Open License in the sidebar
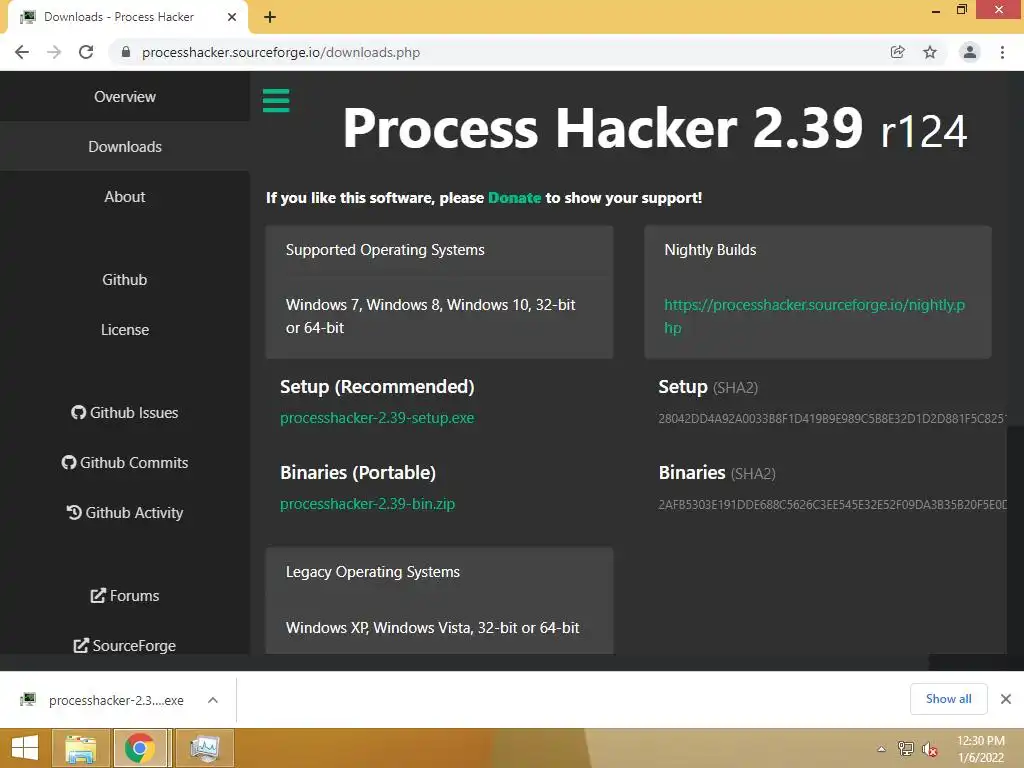The width and height of the screenshot is (1024, 768). (125, 330)
